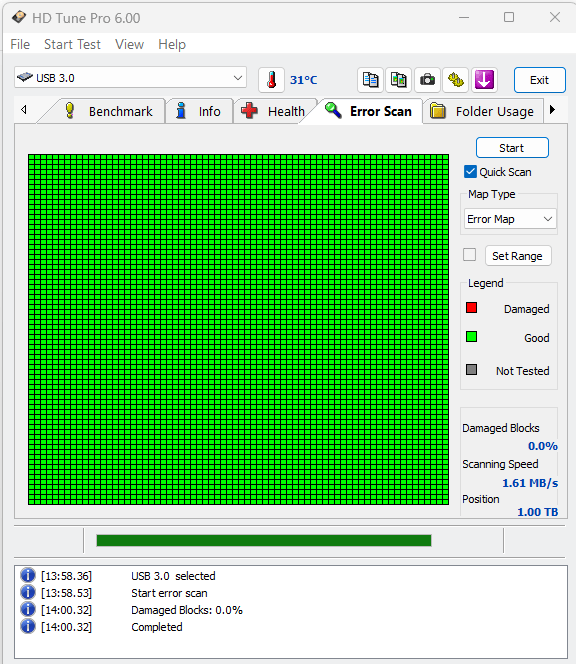Image resolution: width=576 pixels, height=664 pixels.
Task: Click info icon beside 'Start error scan'
Action: (x=28, y=592)
